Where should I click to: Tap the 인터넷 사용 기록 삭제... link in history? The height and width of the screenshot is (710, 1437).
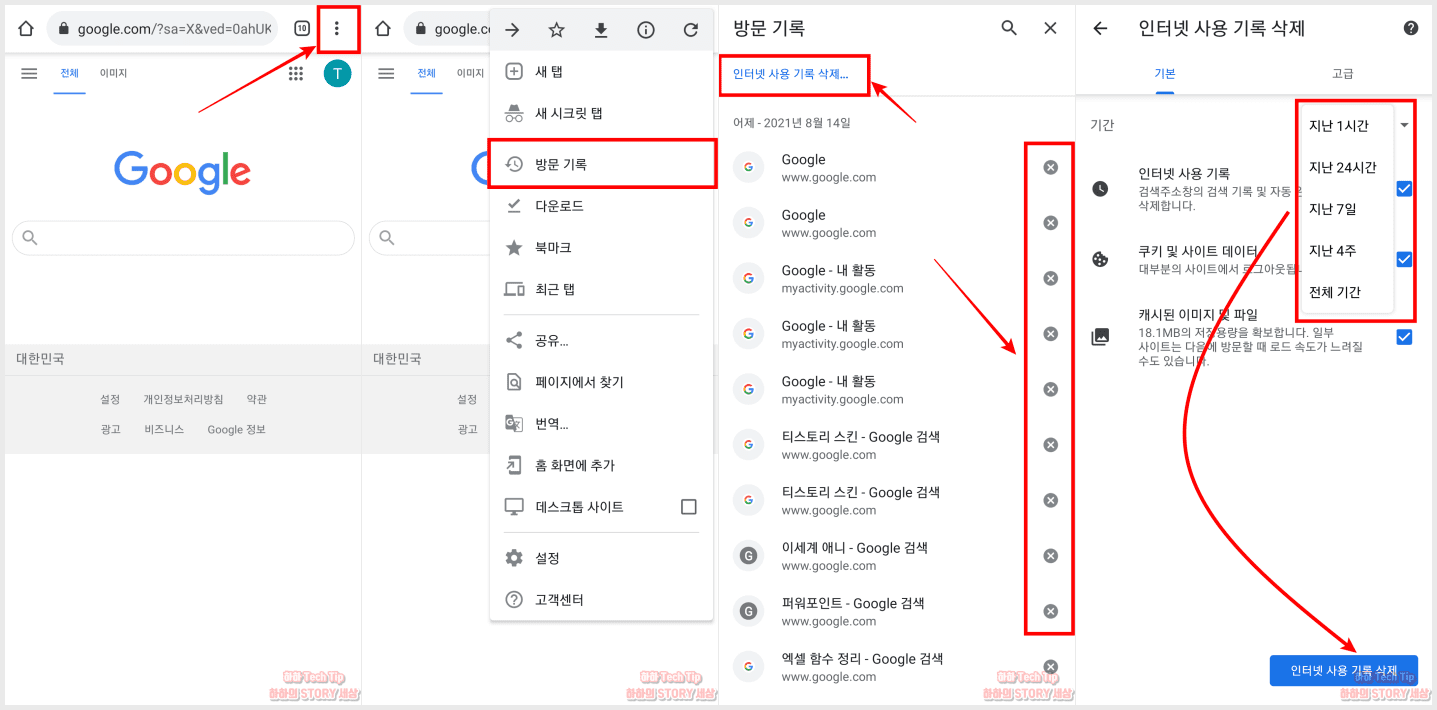790,74
